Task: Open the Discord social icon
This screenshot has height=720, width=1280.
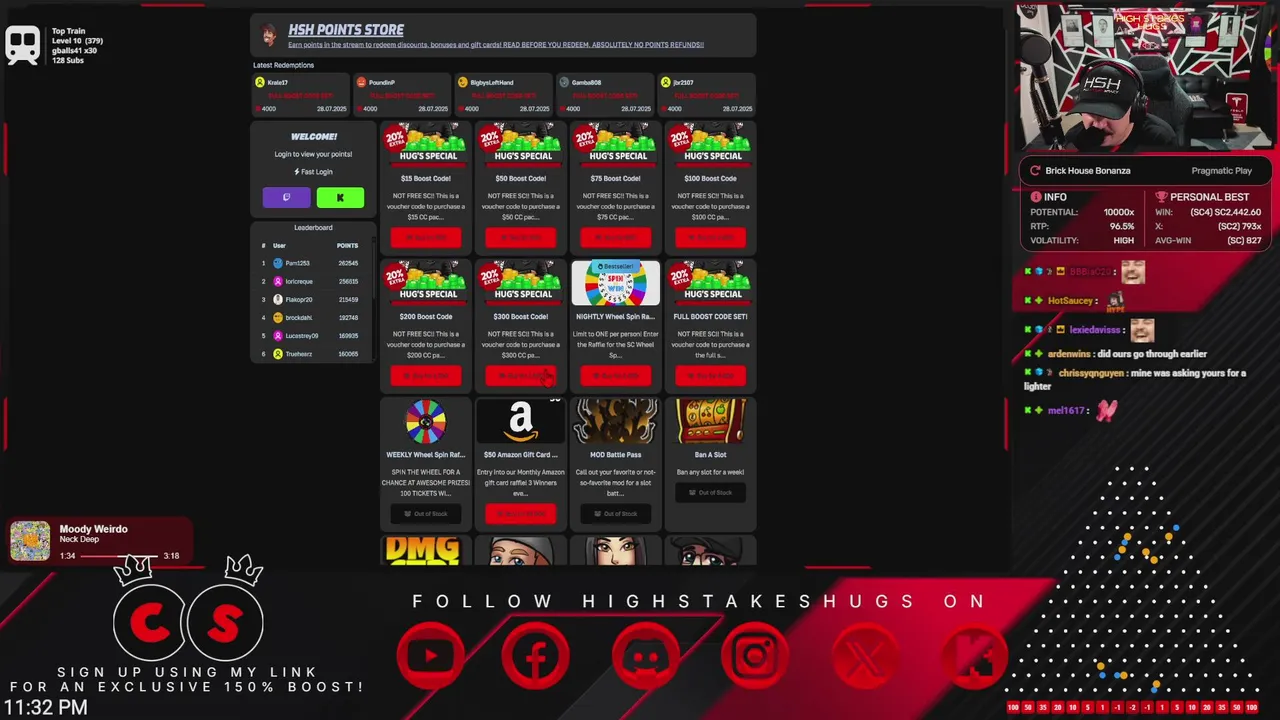Action: (x=646, y=656)
